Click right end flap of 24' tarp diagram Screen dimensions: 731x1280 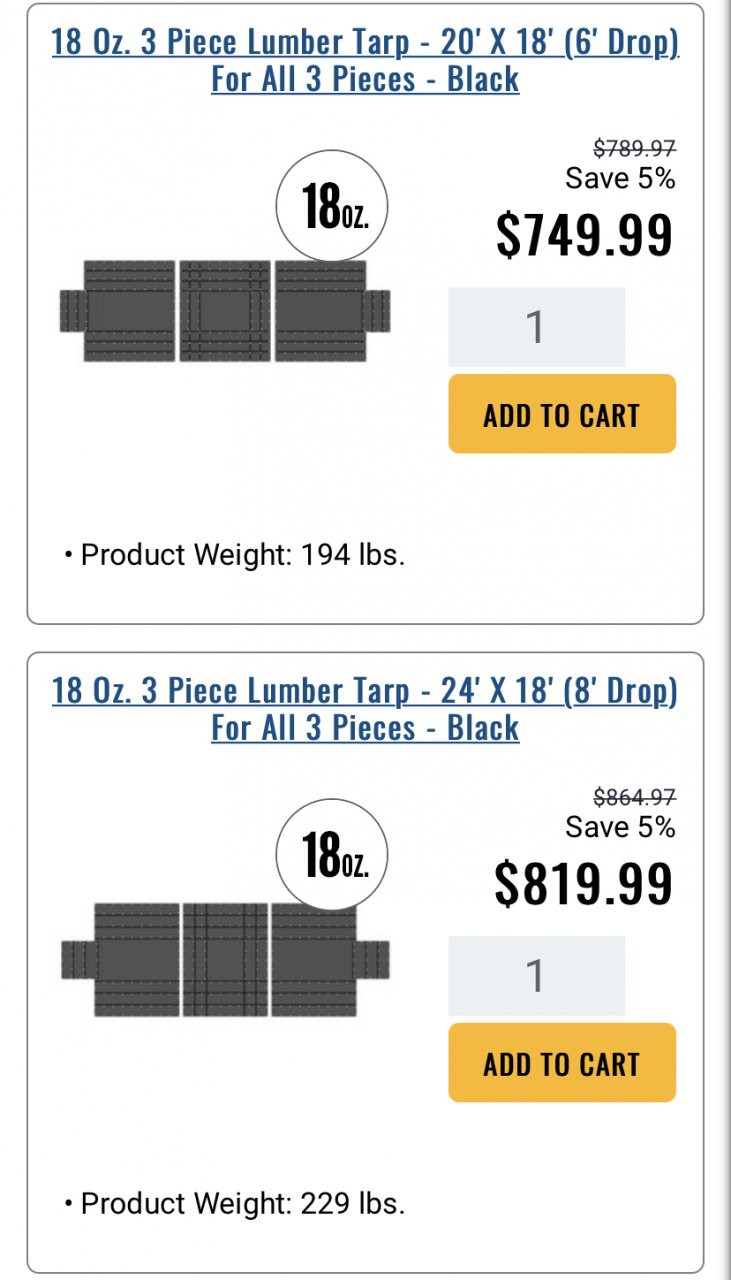point(373,960)
